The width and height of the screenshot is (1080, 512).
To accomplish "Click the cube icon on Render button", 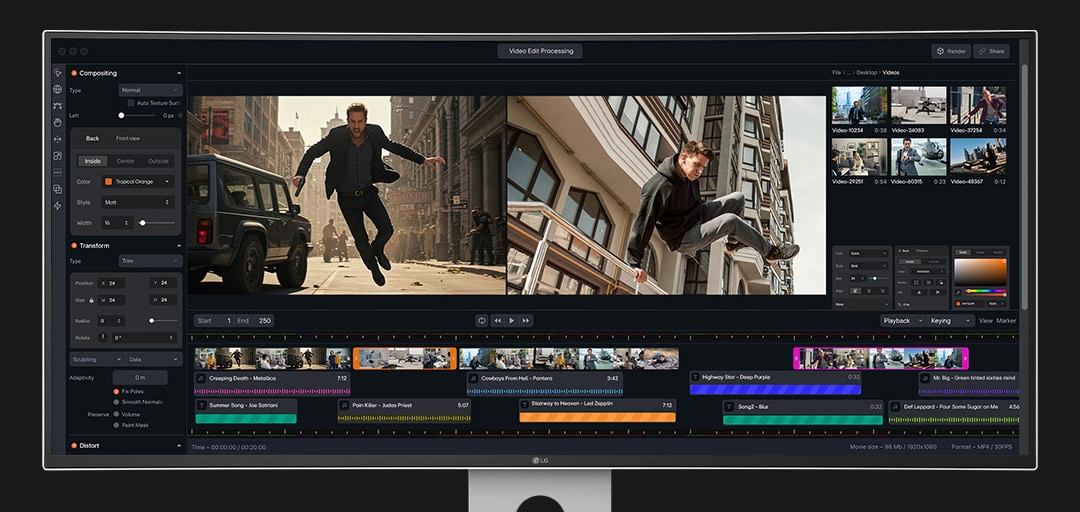I will pyautogui.click(x=939, y=51).
